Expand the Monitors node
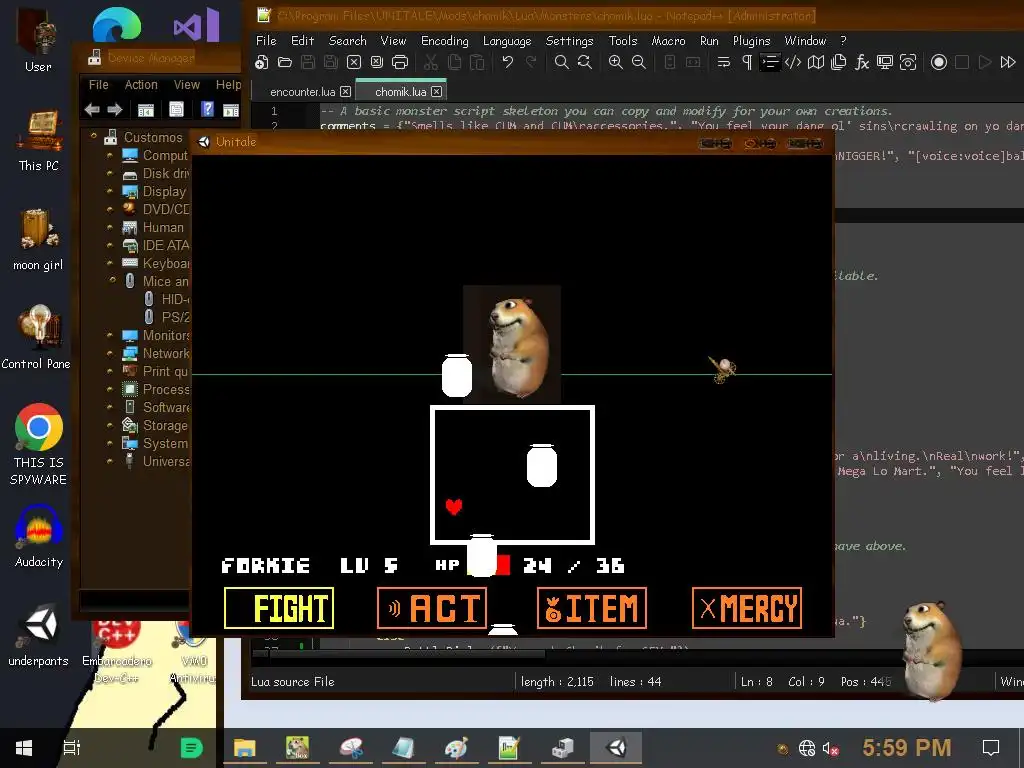 pos(110,335)
